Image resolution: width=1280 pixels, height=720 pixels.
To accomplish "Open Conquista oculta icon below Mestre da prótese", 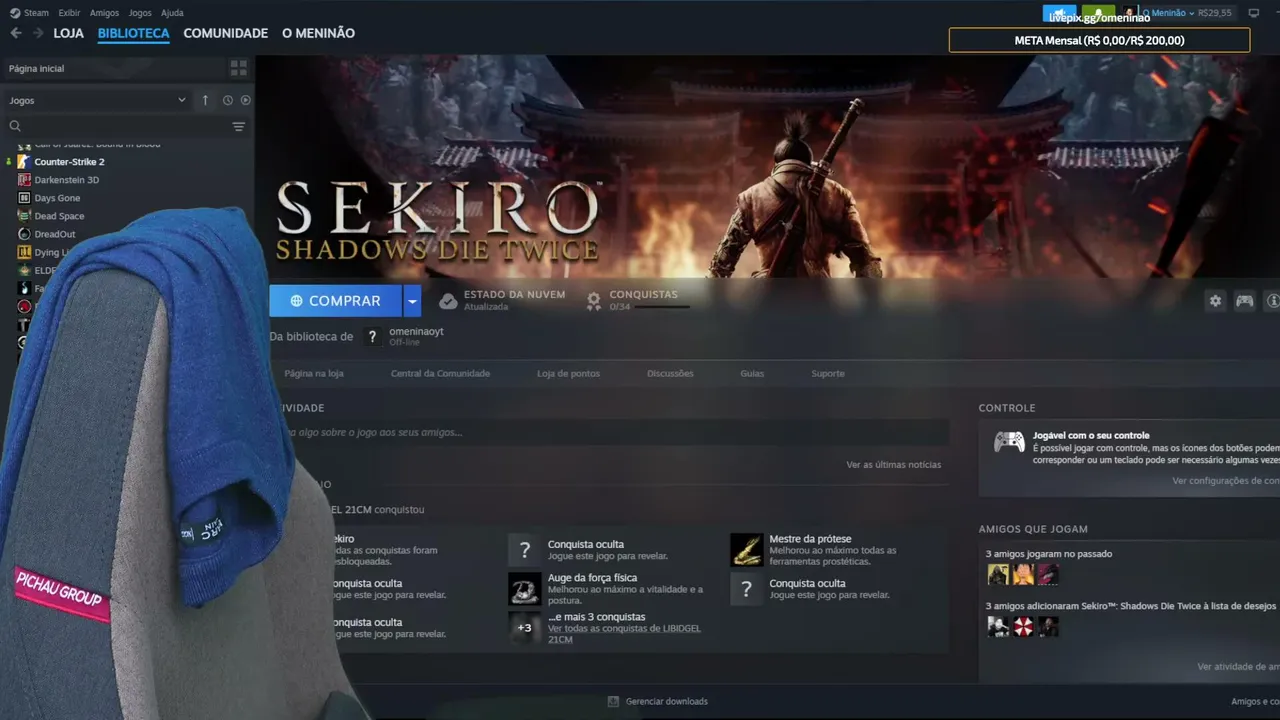I will tap(746, 589).
